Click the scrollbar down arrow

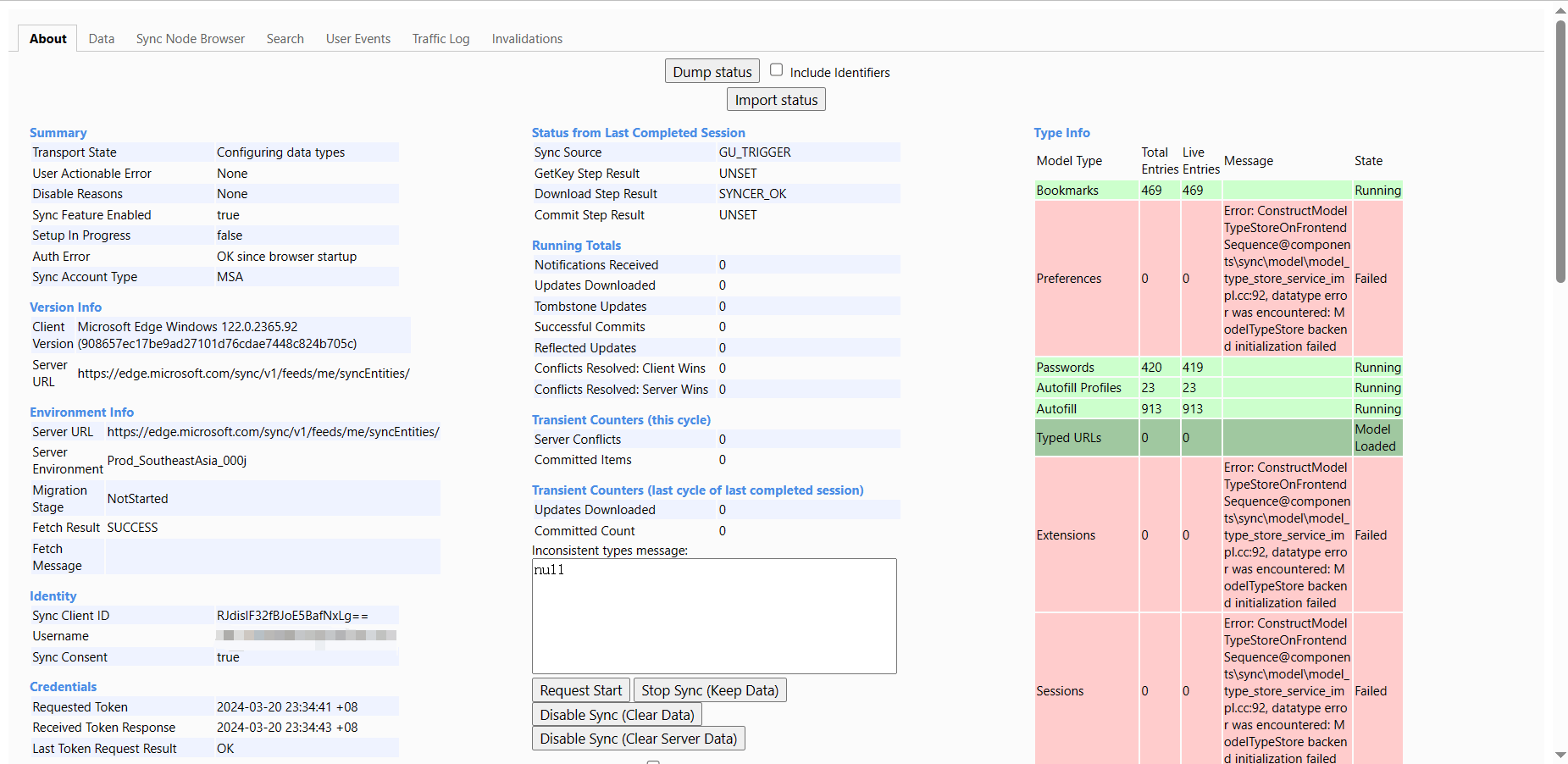tap(1560, 755)
